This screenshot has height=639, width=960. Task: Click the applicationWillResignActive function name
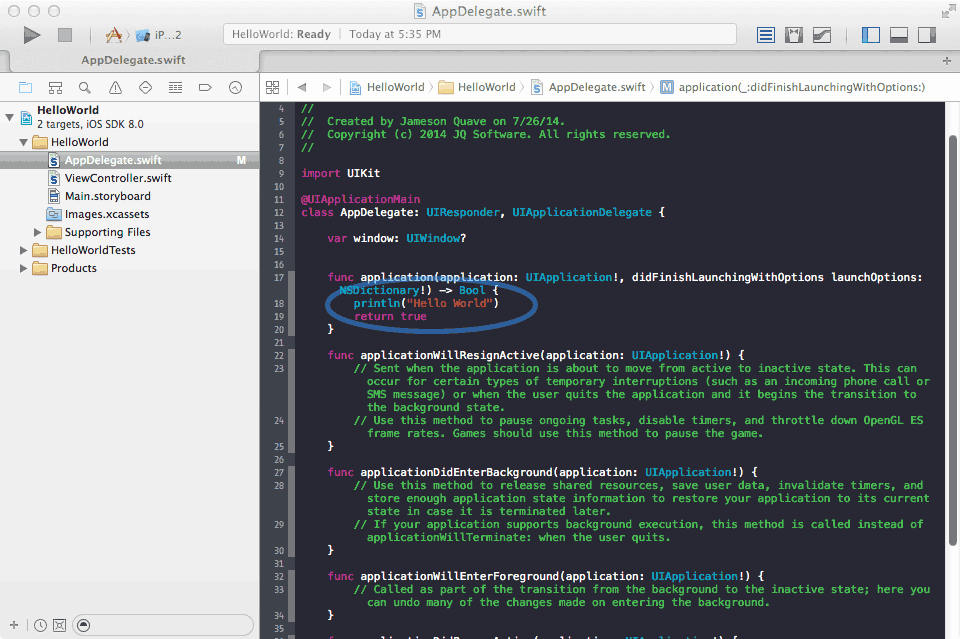tap(450, 355)
